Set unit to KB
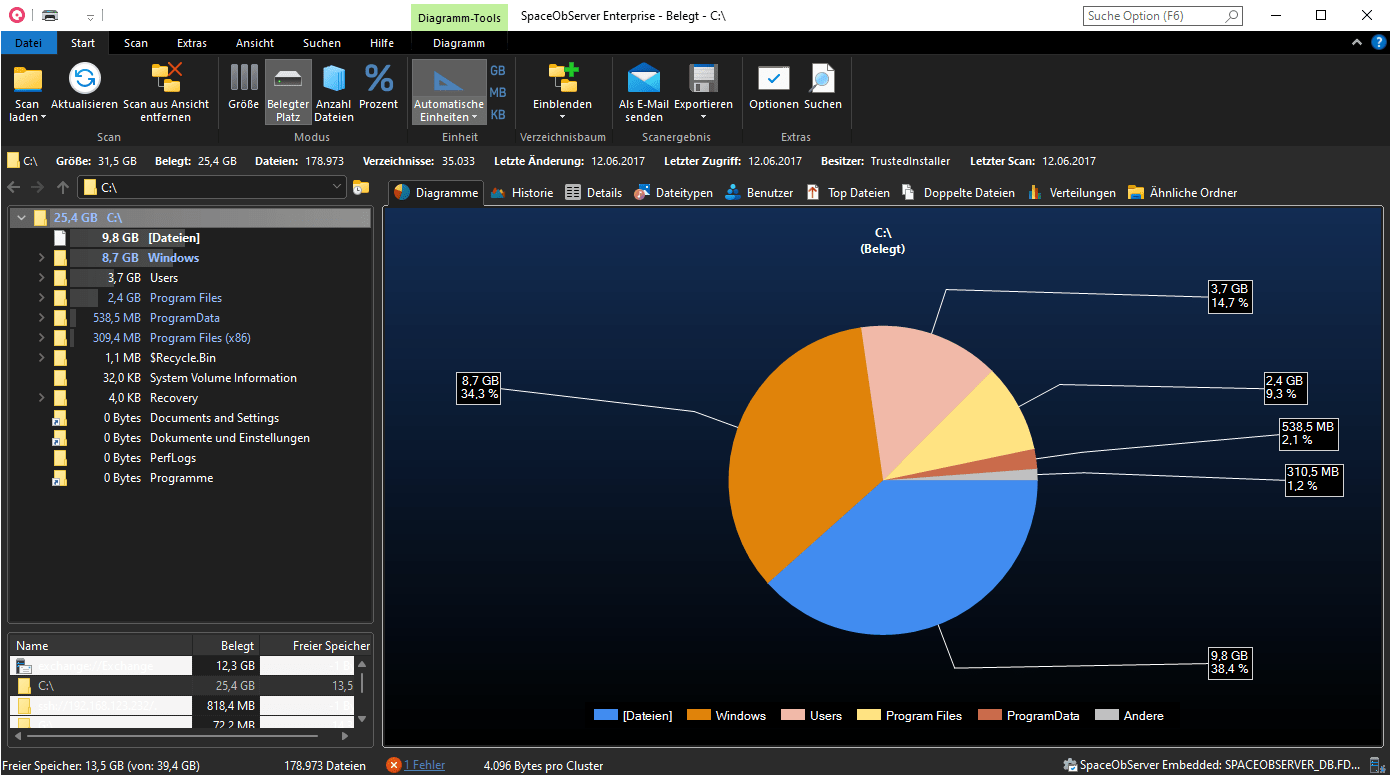 coord(498,115)
